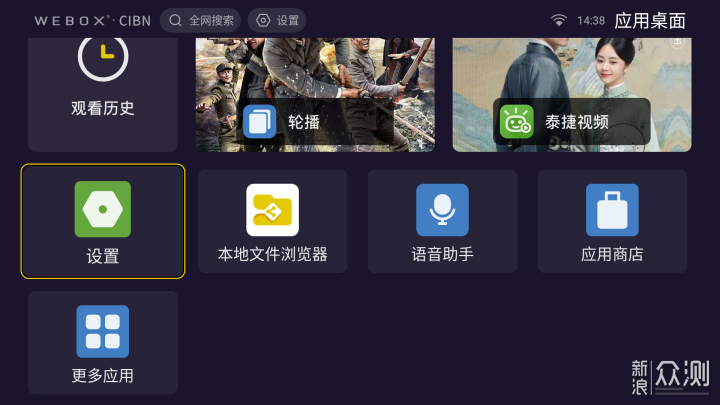
Task: Select the 语音助手 tile label
Action: click(442, 254)
